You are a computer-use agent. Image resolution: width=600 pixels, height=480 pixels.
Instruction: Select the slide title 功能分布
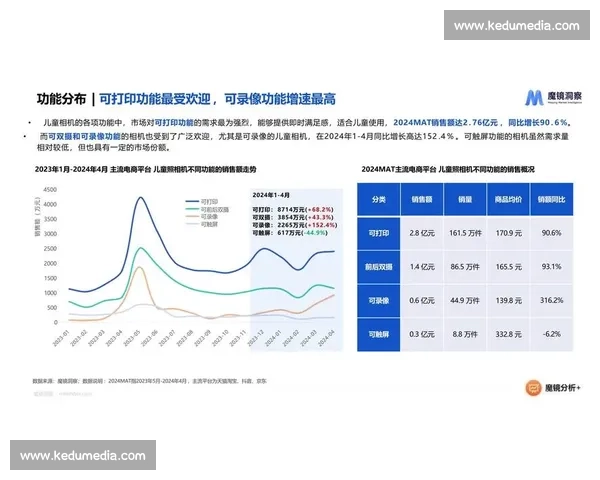[61, 99]
